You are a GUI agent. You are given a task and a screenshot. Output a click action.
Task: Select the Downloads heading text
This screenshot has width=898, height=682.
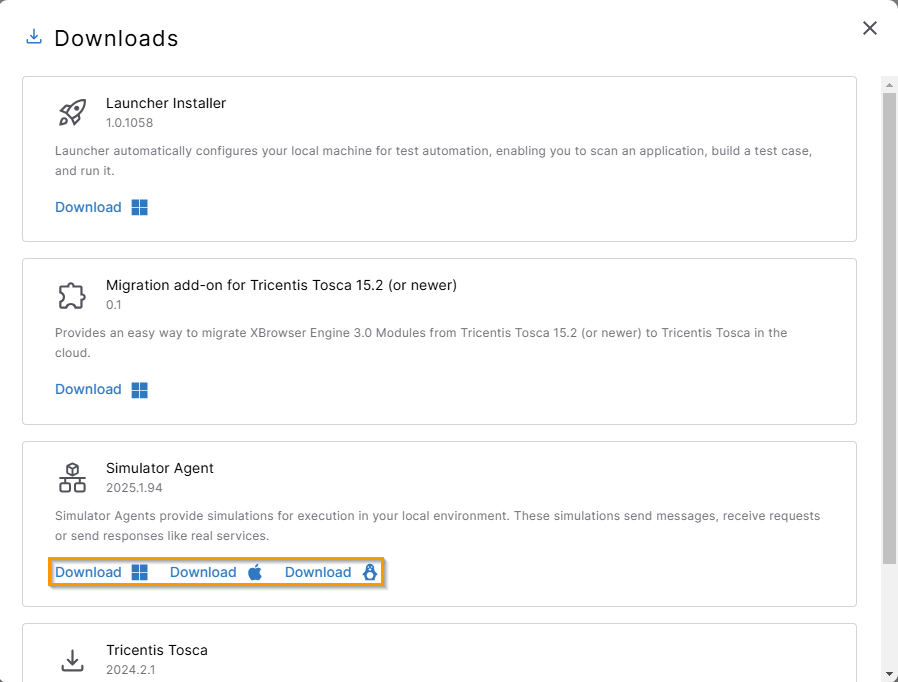(116, 38)
